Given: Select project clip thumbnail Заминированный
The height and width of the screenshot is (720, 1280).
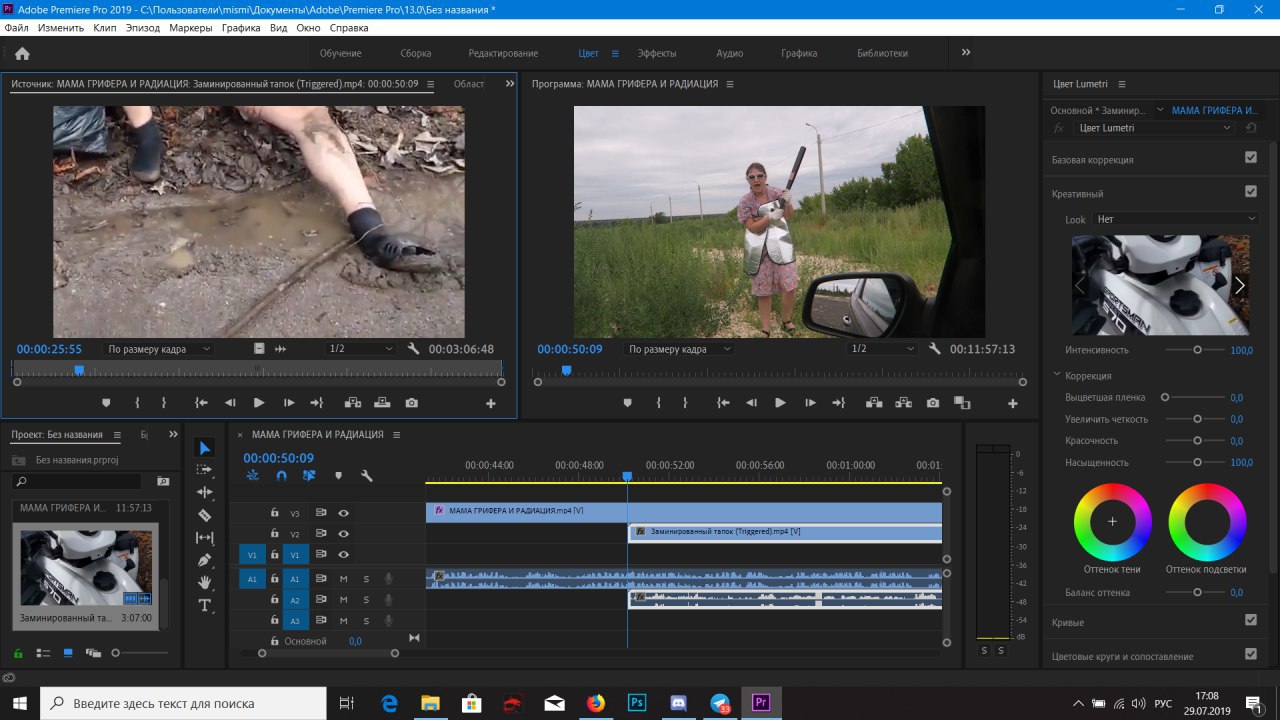Looking at the screenshot, I should point(87,567).
